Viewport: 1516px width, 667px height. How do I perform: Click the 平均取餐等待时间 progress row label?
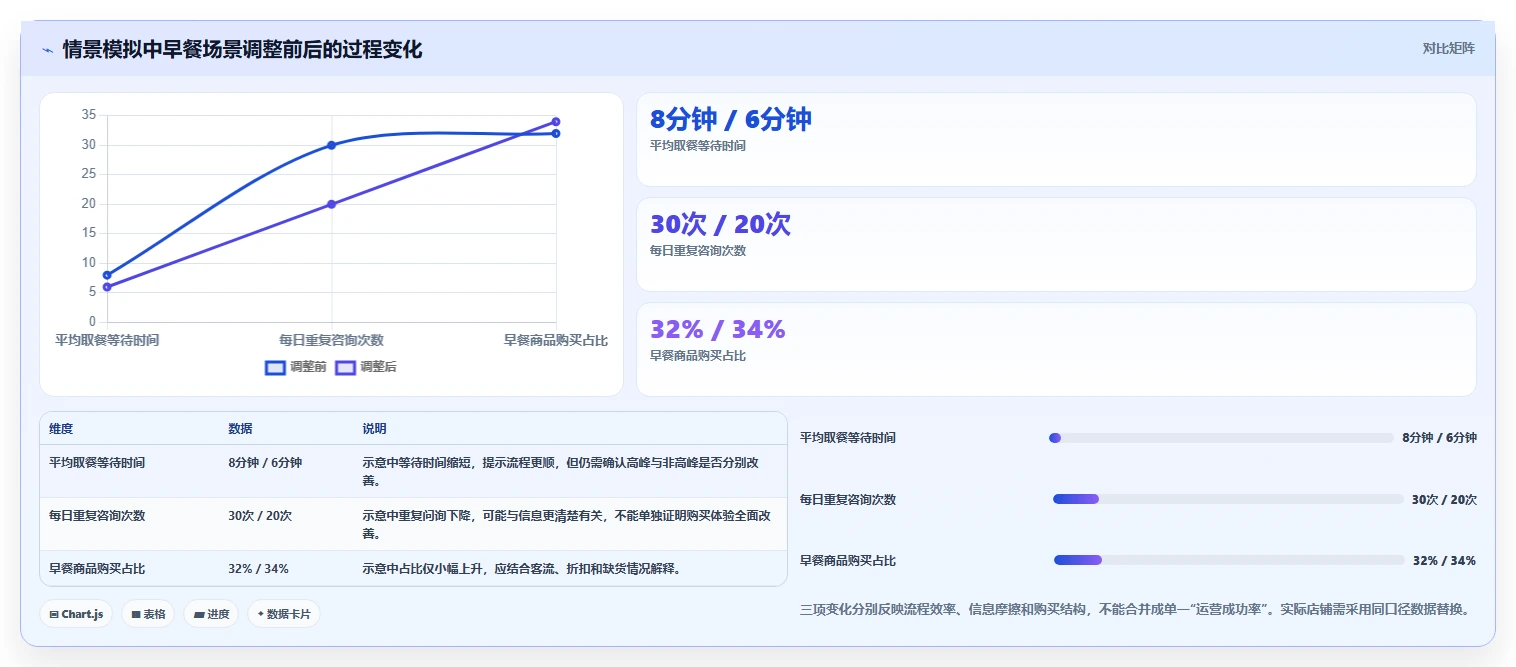pyautogui.click(x=848, y=438)
